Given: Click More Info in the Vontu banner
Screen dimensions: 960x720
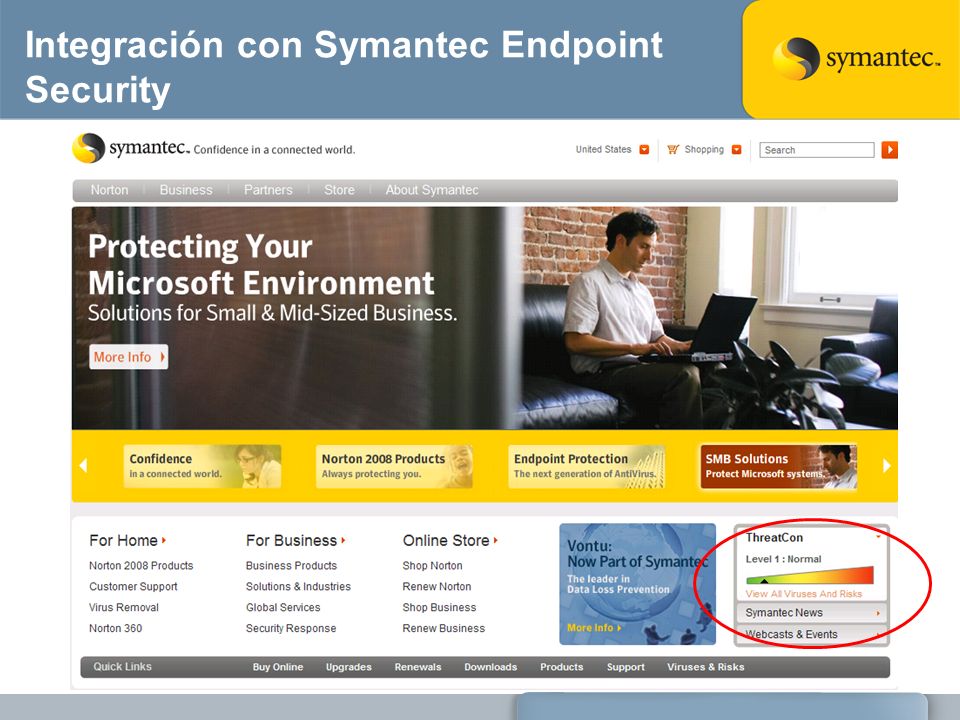Looking at the screenshot, I should [594, 628].
